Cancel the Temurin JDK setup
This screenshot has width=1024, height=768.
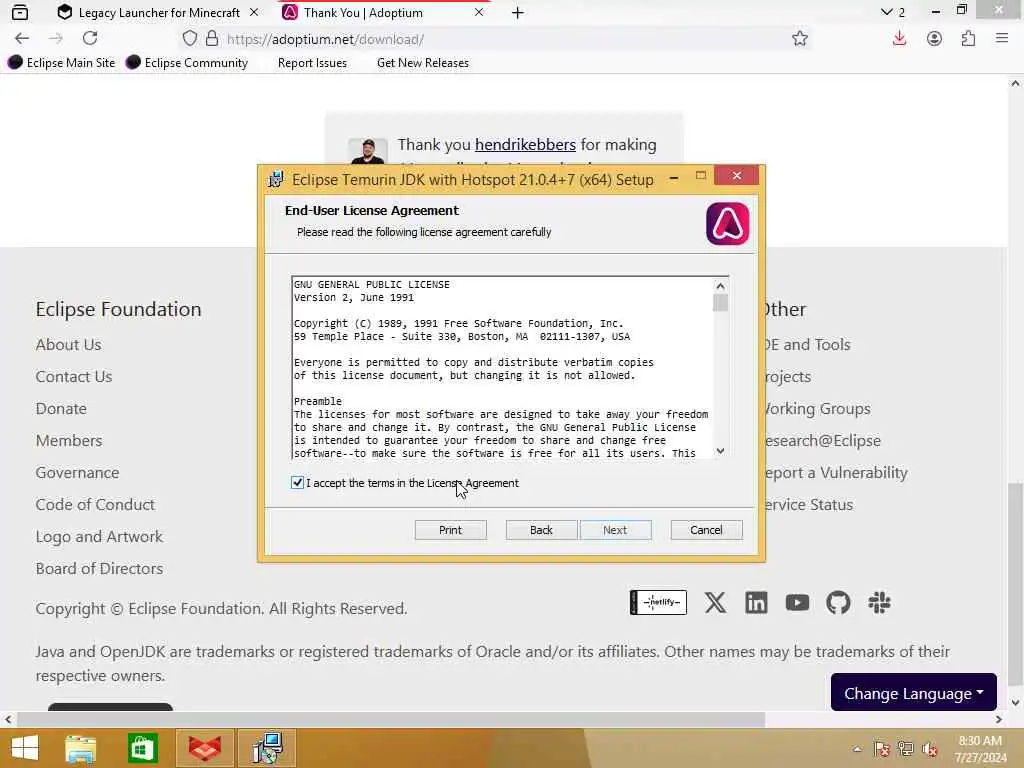point(706,530)
